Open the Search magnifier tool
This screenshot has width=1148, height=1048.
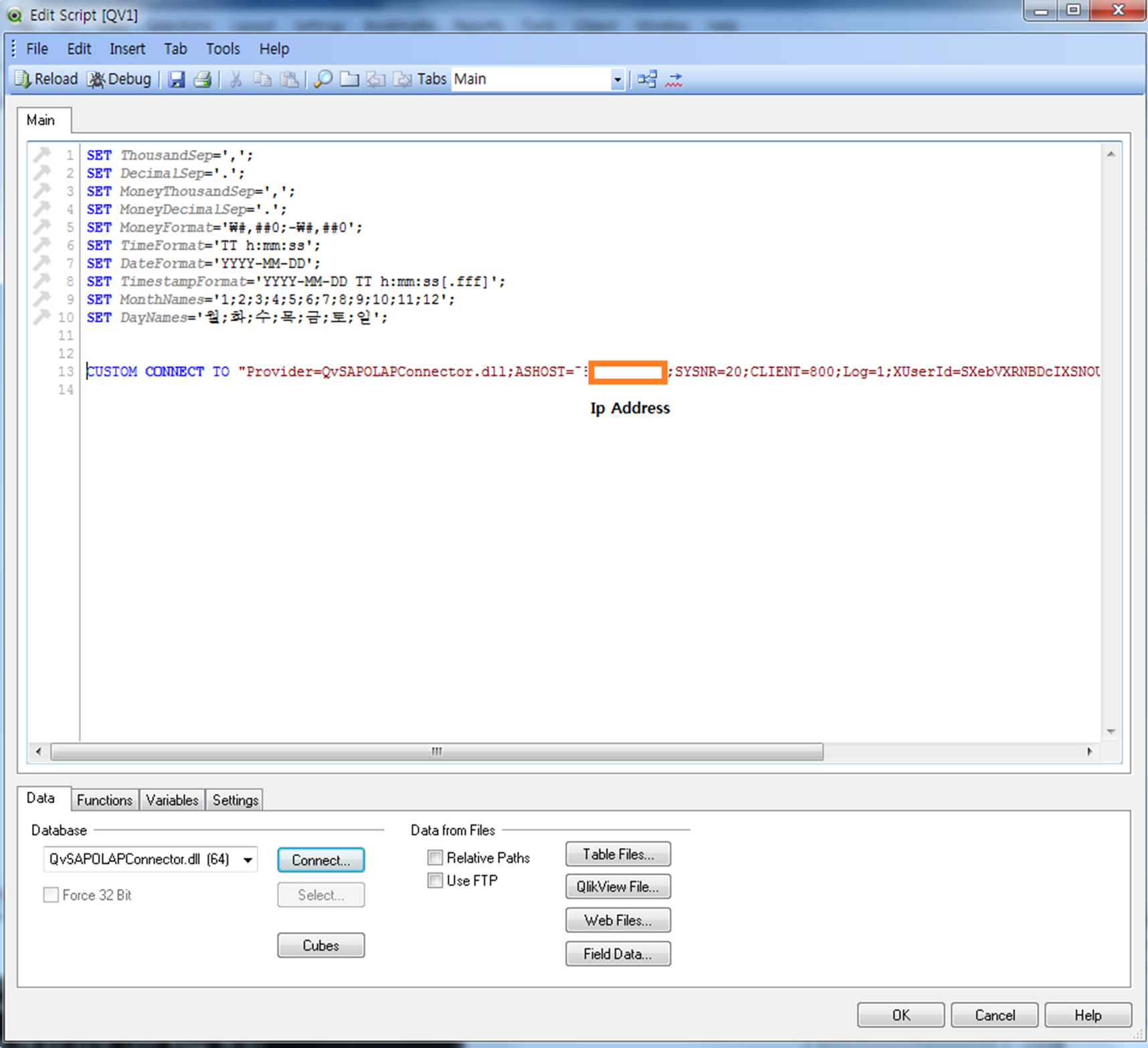click(x=323, y=80)
